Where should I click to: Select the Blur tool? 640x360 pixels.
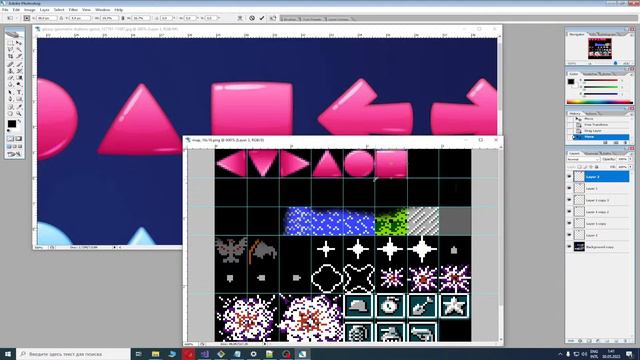pos(11,85)
